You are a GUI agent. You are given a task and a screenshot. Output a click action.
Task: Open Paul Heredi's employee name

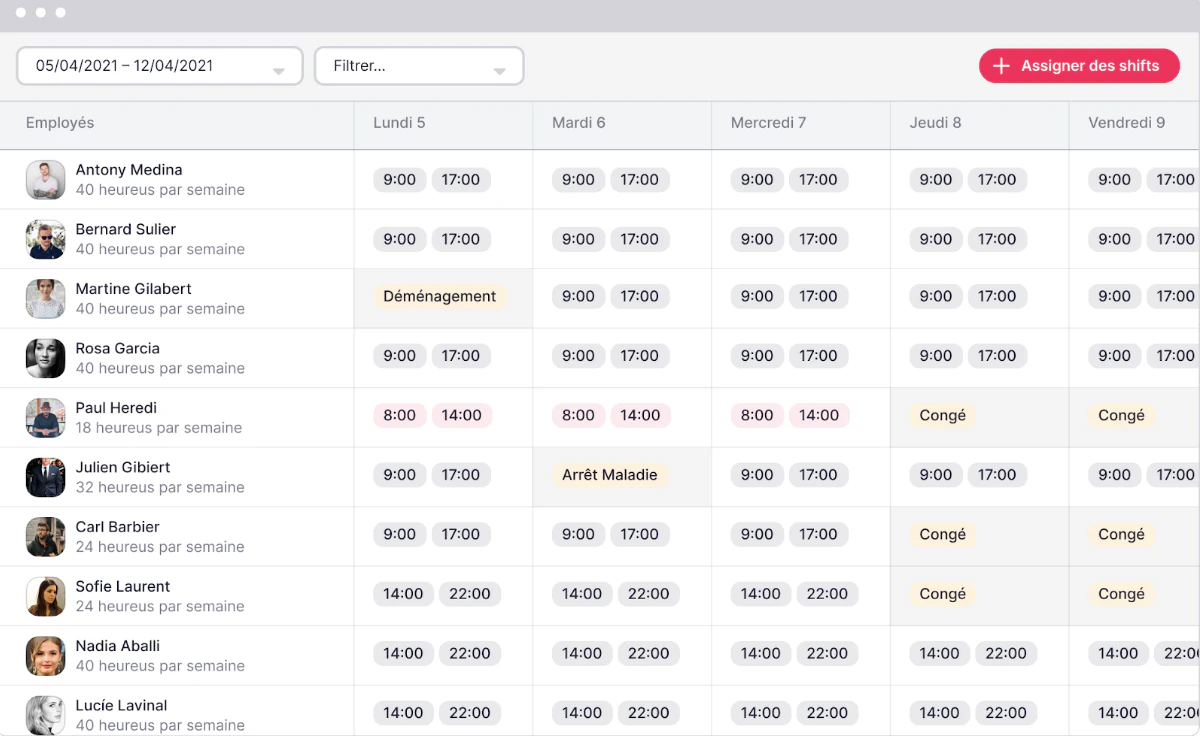[x=116, y=408]
